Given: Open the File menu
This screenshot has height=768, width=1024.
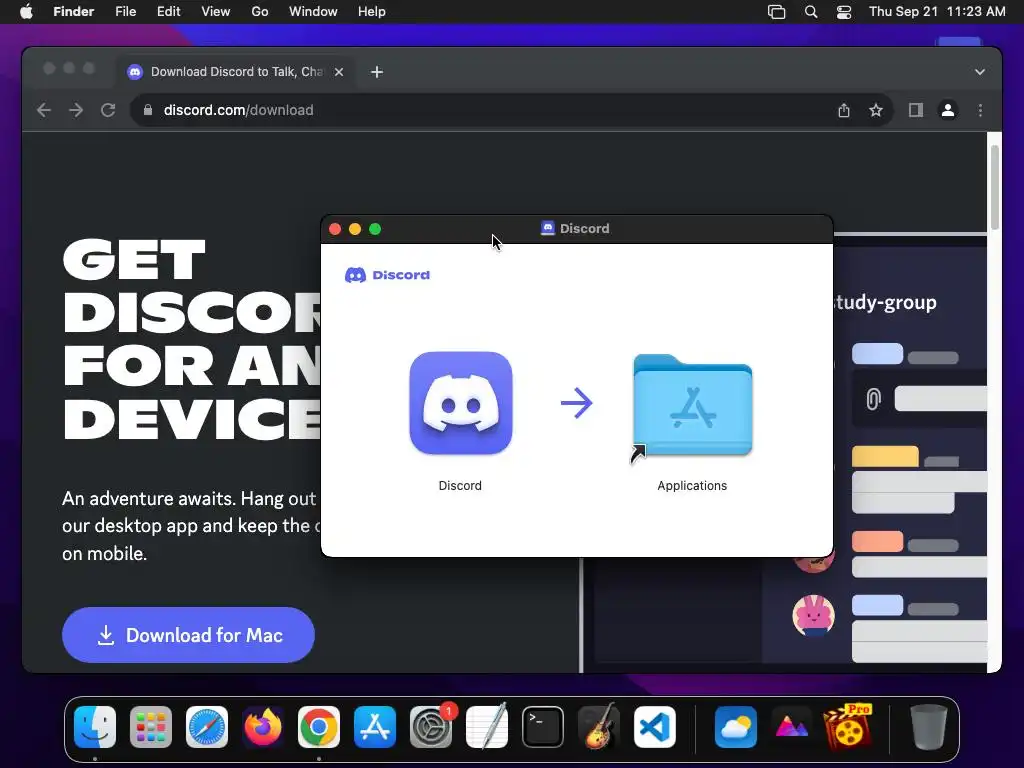Looking at the screenshot, I should click(125, 12).
